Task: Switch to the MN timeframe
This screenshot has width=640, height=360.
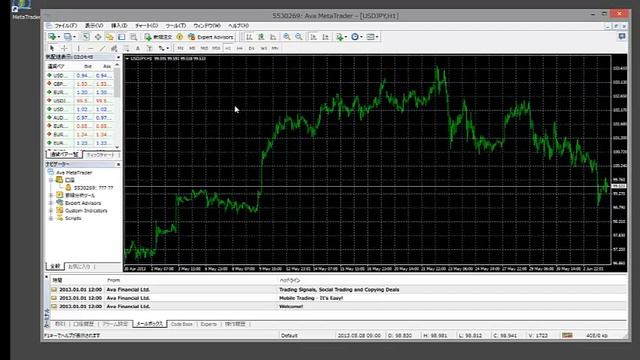Action: 275,48
